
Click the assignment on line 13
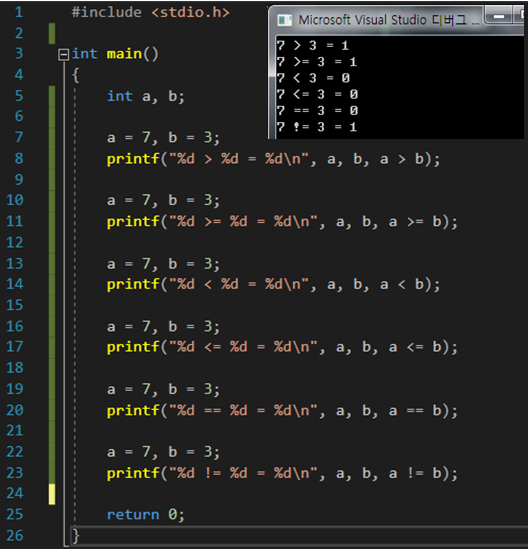click(x=163, y=264)
